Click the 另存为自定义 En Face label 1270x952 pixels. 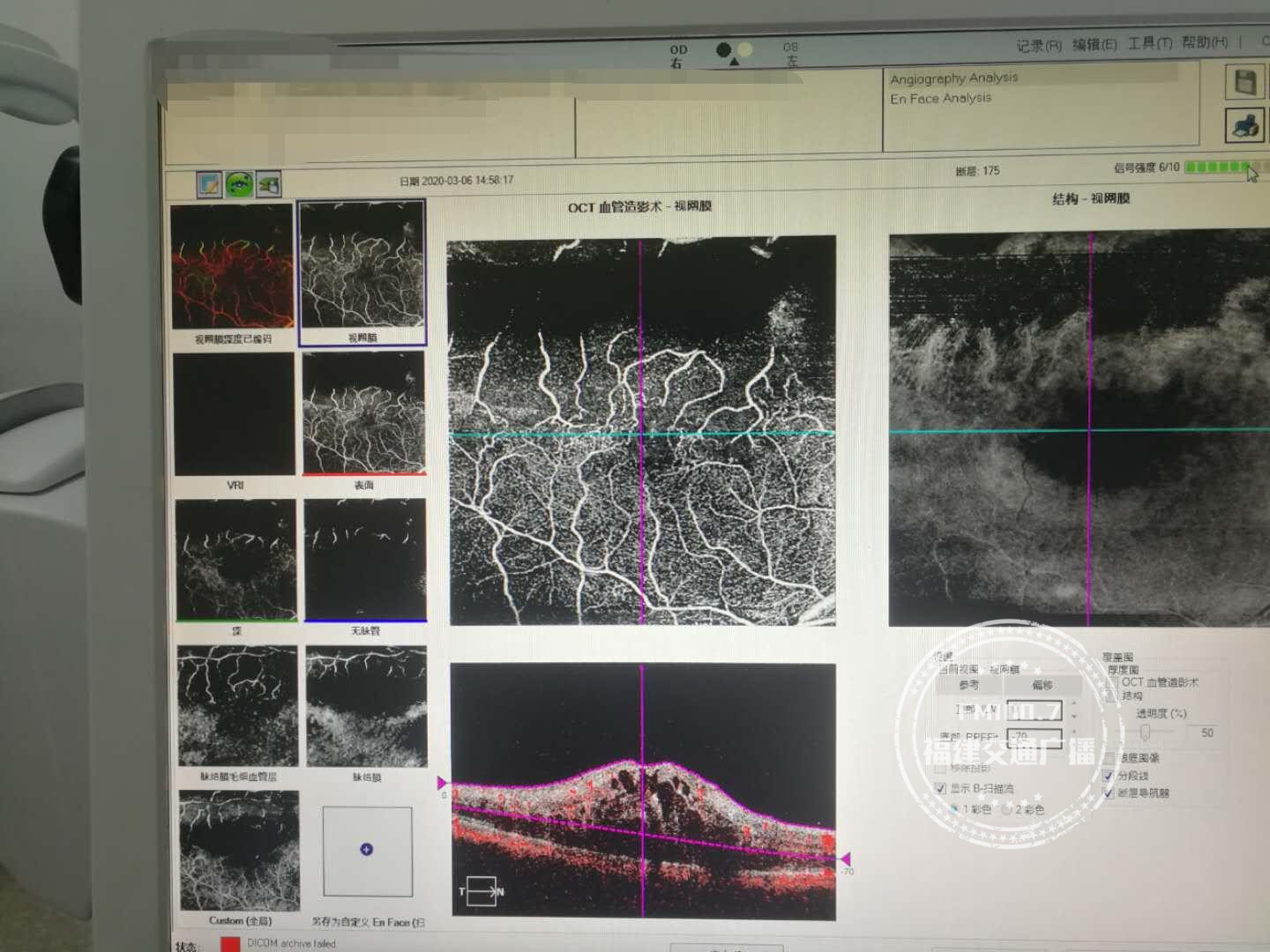(x=368, y=922)
